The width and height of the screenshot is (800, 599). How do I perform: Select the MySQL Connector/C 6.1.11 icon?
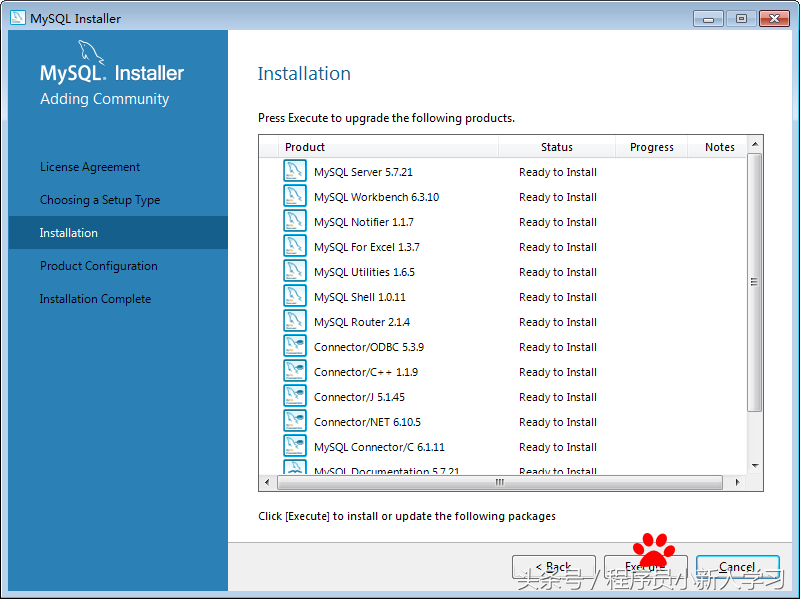pos(294,445)
